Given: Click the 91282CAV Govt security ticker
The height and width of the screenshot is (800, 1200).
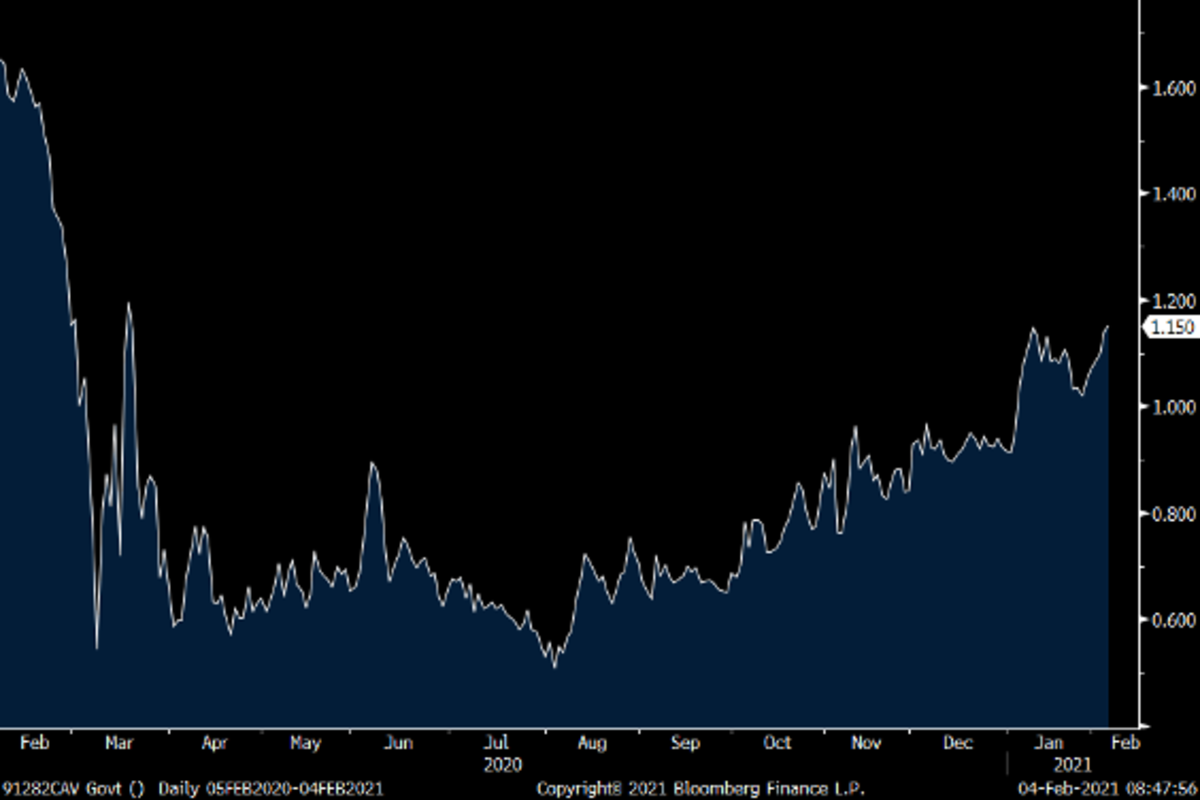Looking at the screenshot, I should coord(63,788).
